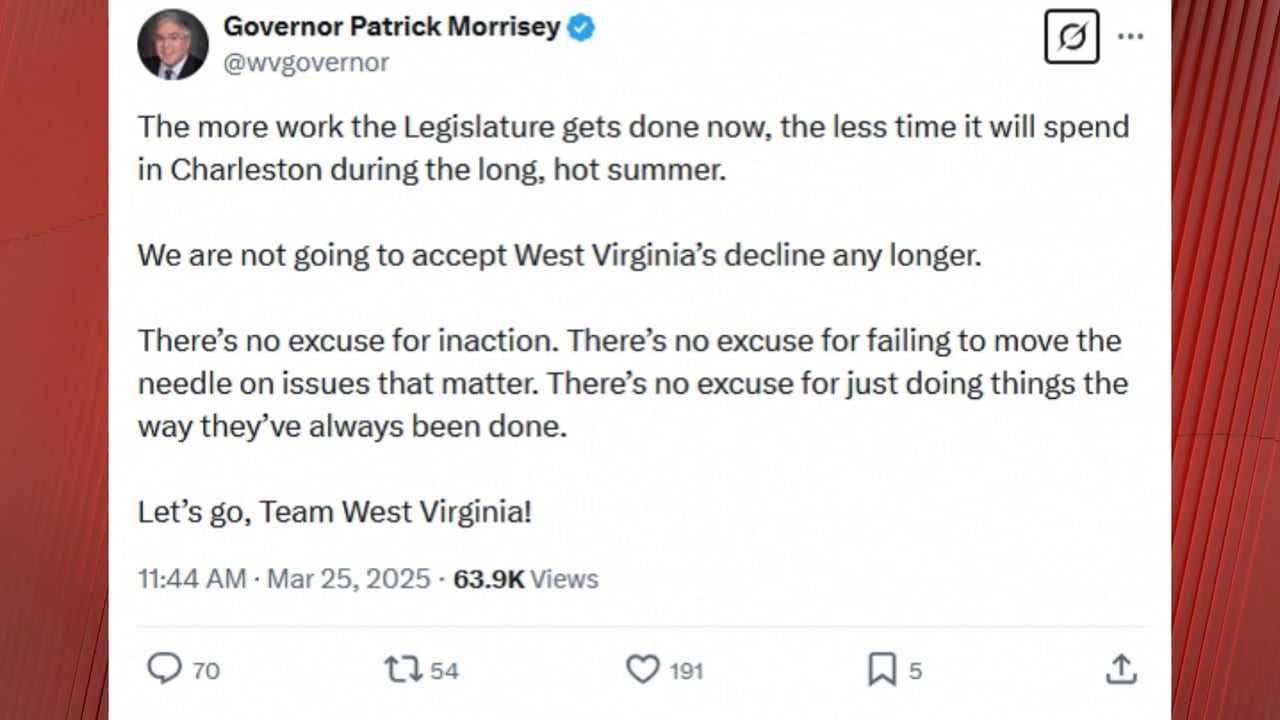Bookmark the post using the bookmark icon
This screenshot has width=1280, height=720.
(882, 668)
